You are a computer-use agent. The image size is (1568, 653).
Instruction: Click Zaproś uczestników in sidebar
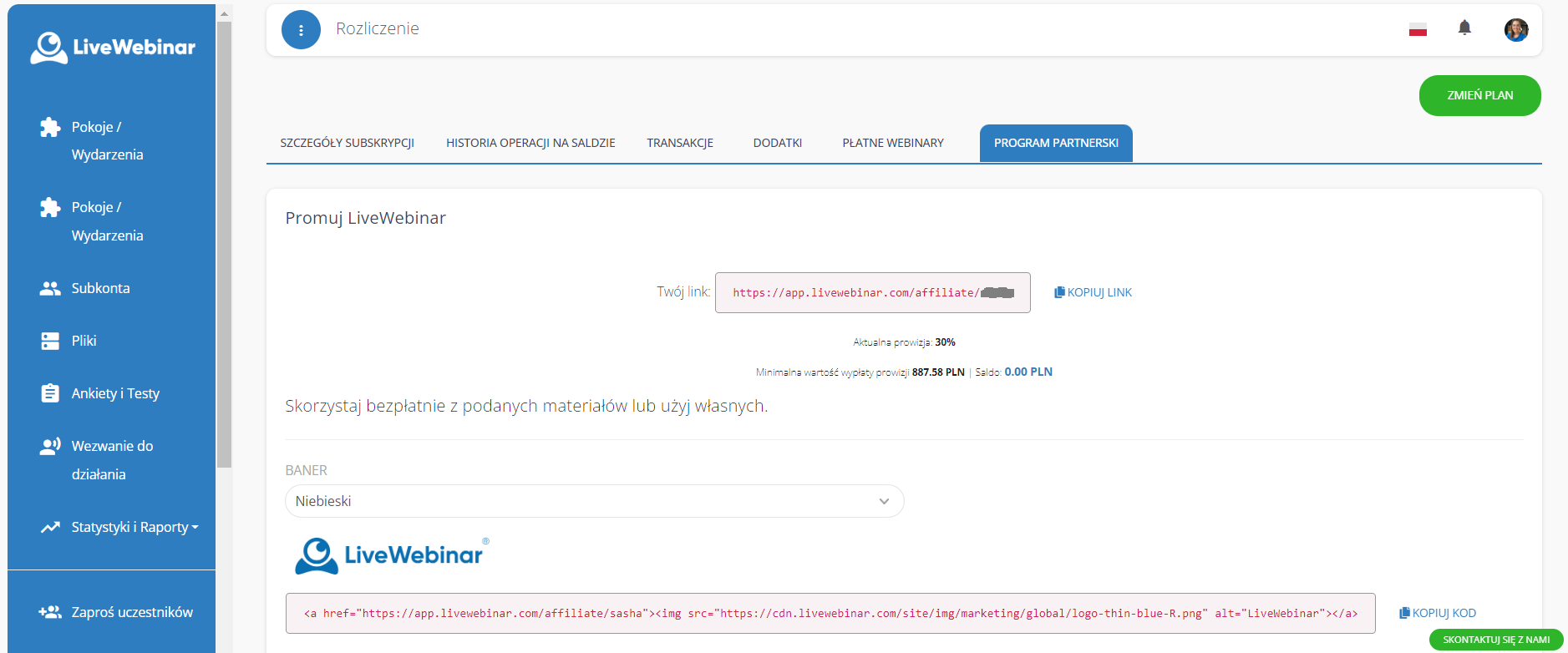tap(131, 612)
